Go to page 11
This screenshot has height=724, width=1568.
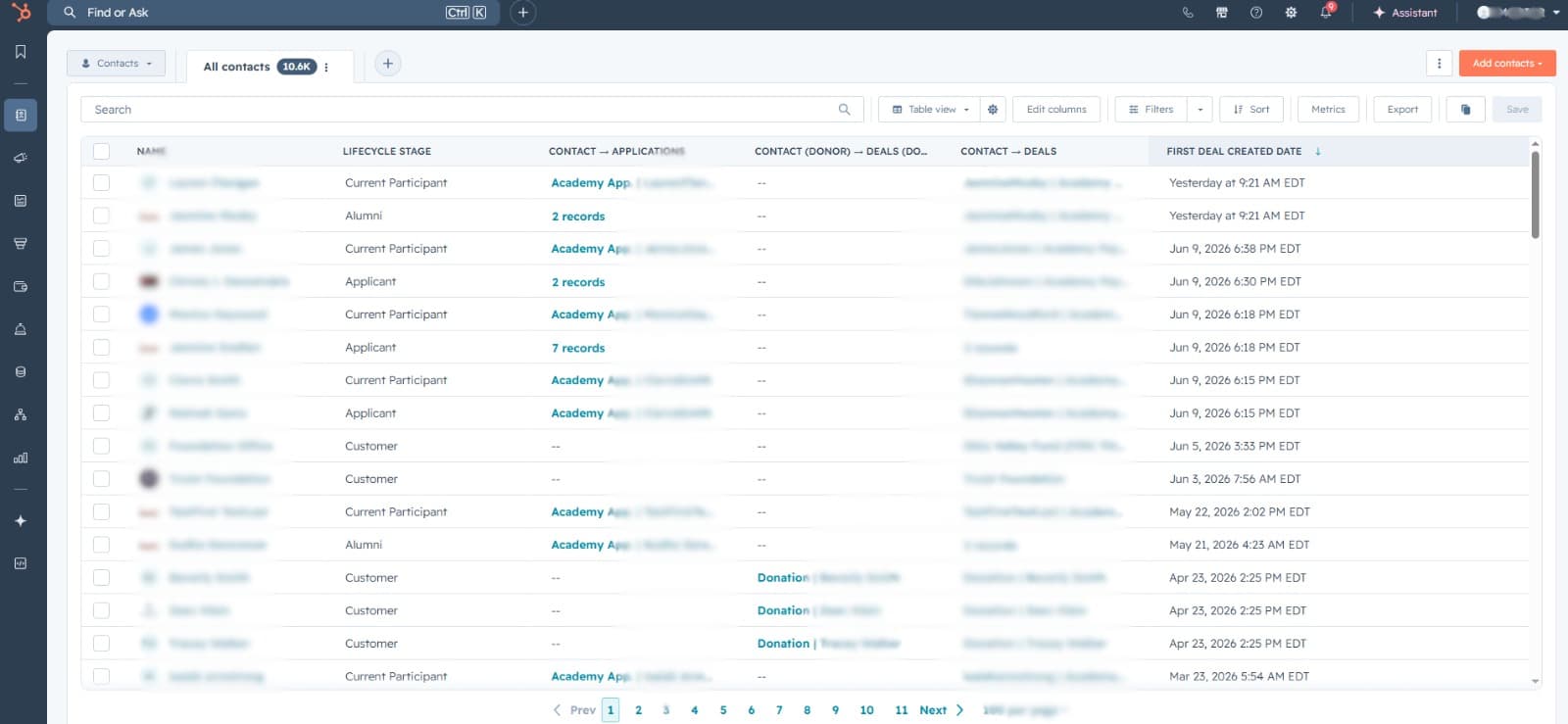902,710
